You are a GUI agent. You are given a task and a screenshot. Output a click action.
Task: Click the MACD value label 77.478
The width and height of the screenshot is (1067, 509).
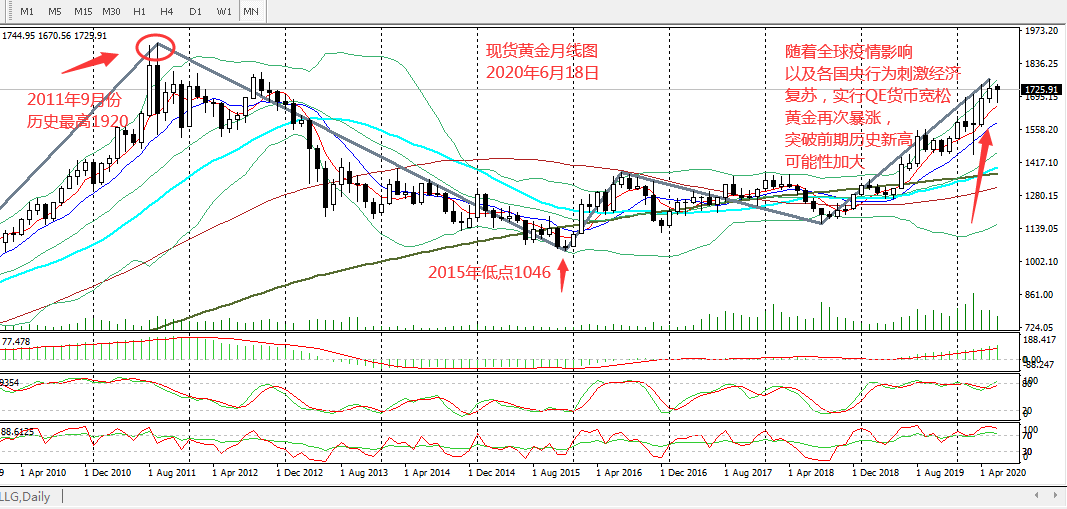click(x=17, y=340)
